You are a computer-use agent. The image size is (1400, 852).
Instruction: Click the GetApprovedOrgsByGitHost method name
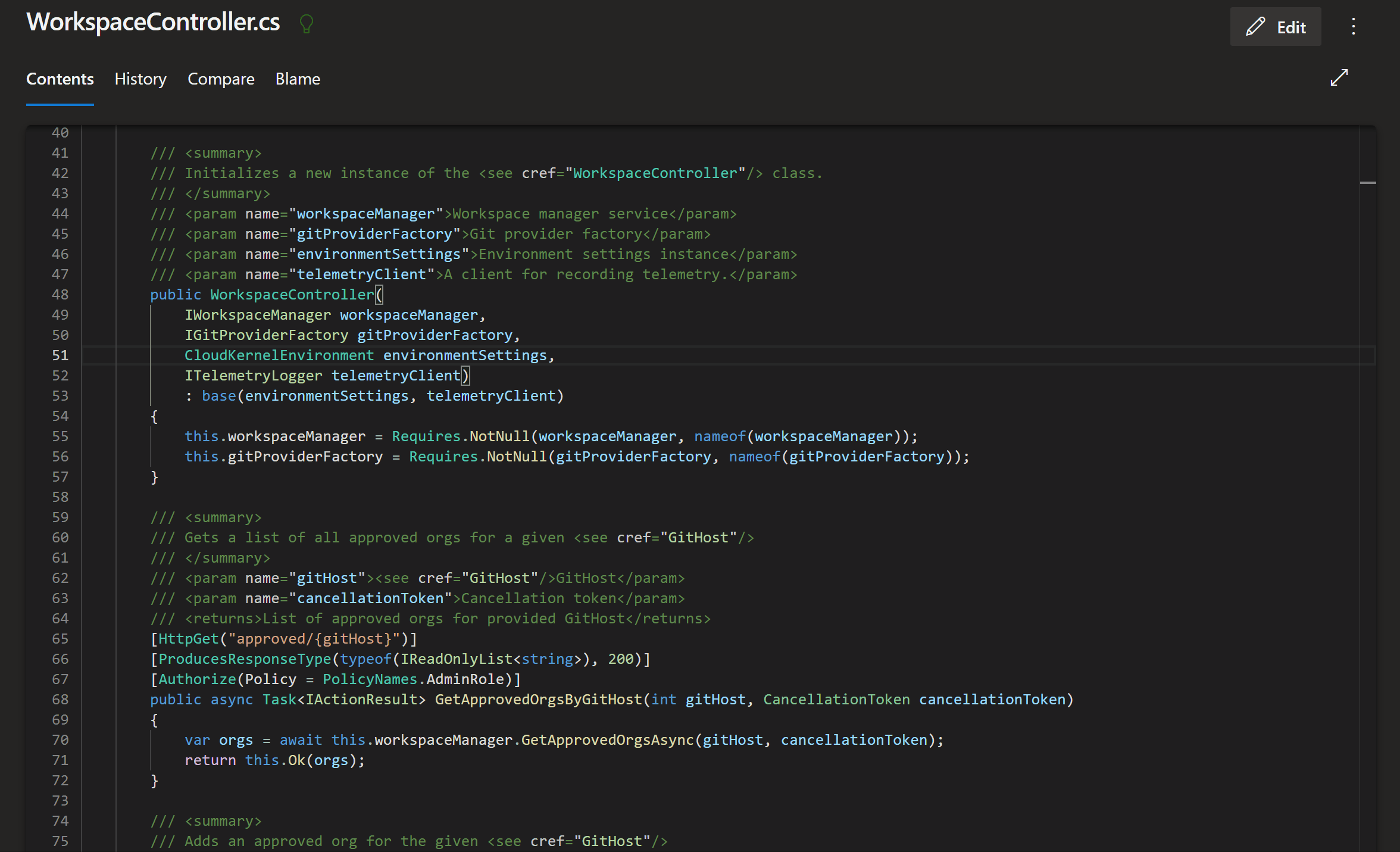point(538,700)
